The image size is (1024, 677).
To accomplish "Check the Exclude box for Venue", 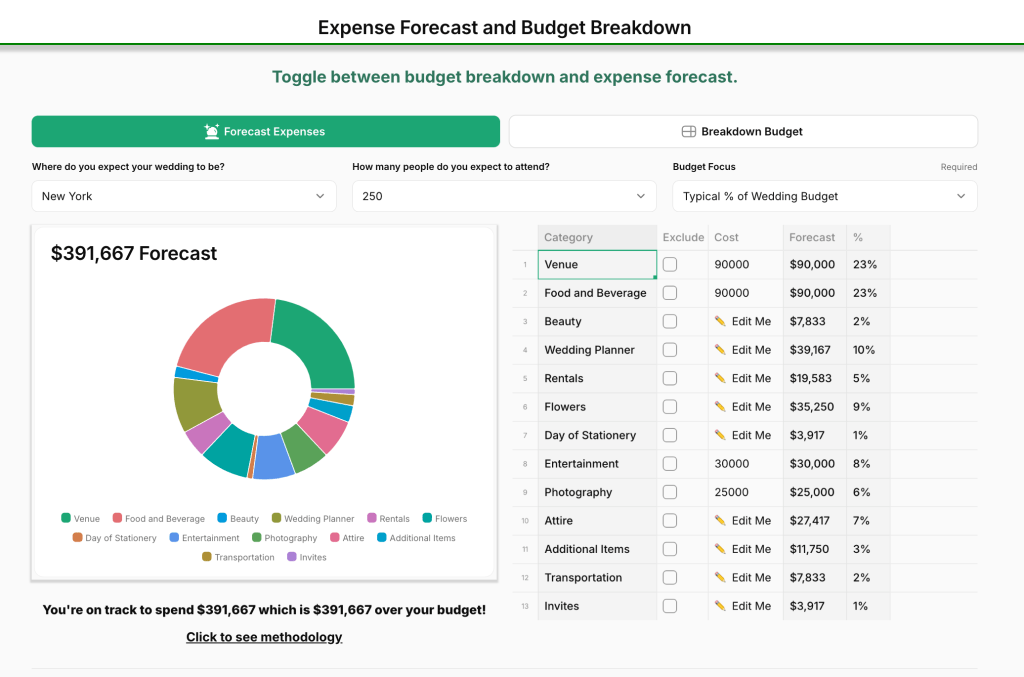I will coord(670,265).
